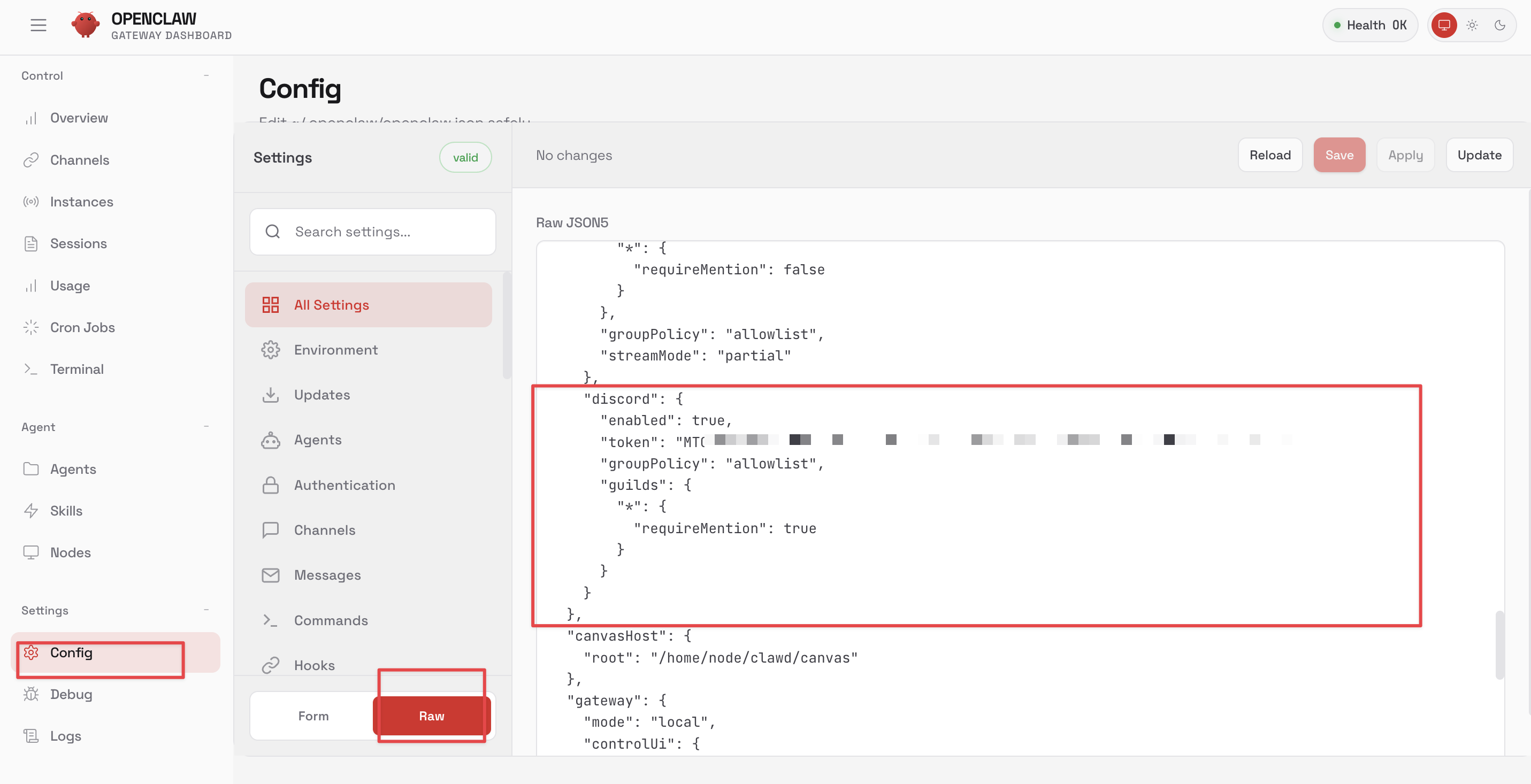This screenshot has height=784, width=1531.
Task: Click the "canvasHost" key in editor
Action: 617,636
